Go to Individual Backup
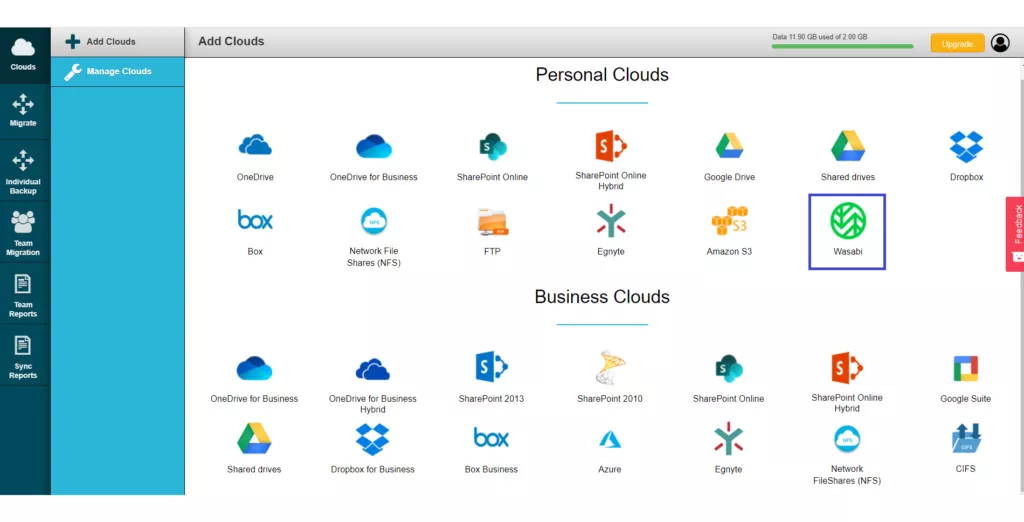Screen dimensions: 1024x522 pyautogui.click(x=24, y=171)
